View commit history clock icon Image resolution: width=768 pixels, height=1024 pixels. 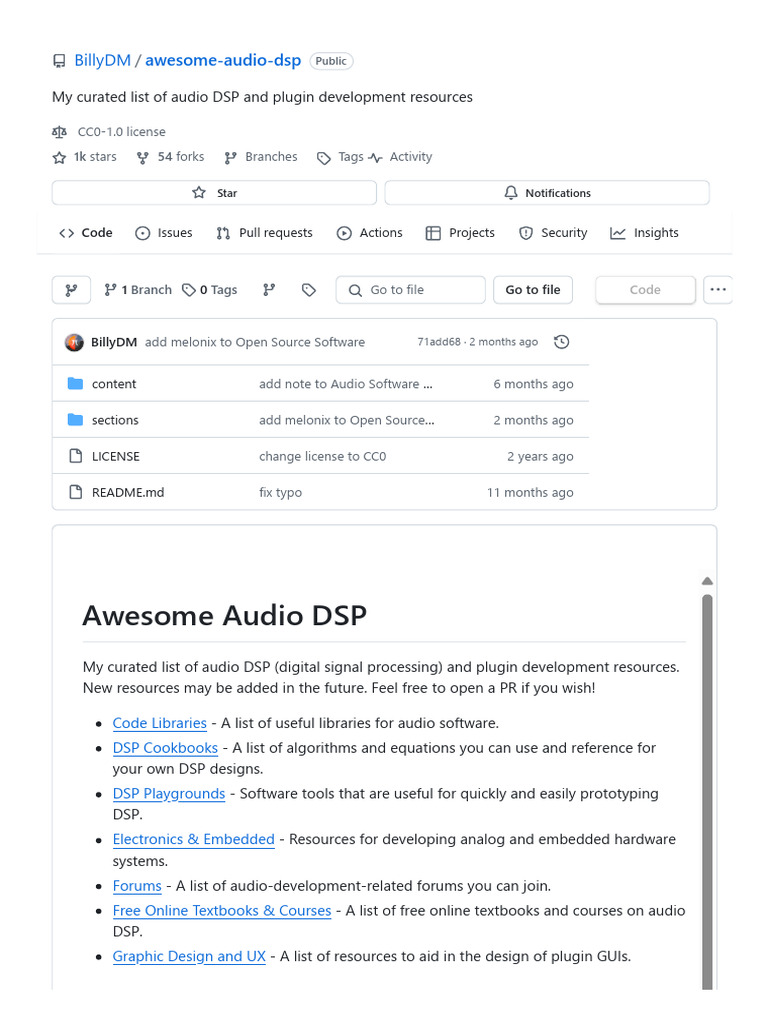tap(562, 342)
